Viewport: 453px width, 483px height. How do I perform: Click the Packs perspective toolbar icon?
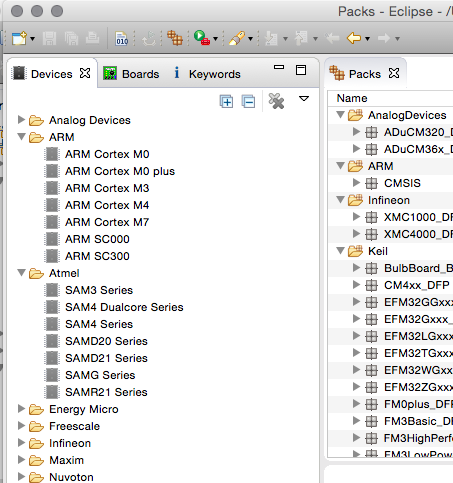tap(175, 38)
